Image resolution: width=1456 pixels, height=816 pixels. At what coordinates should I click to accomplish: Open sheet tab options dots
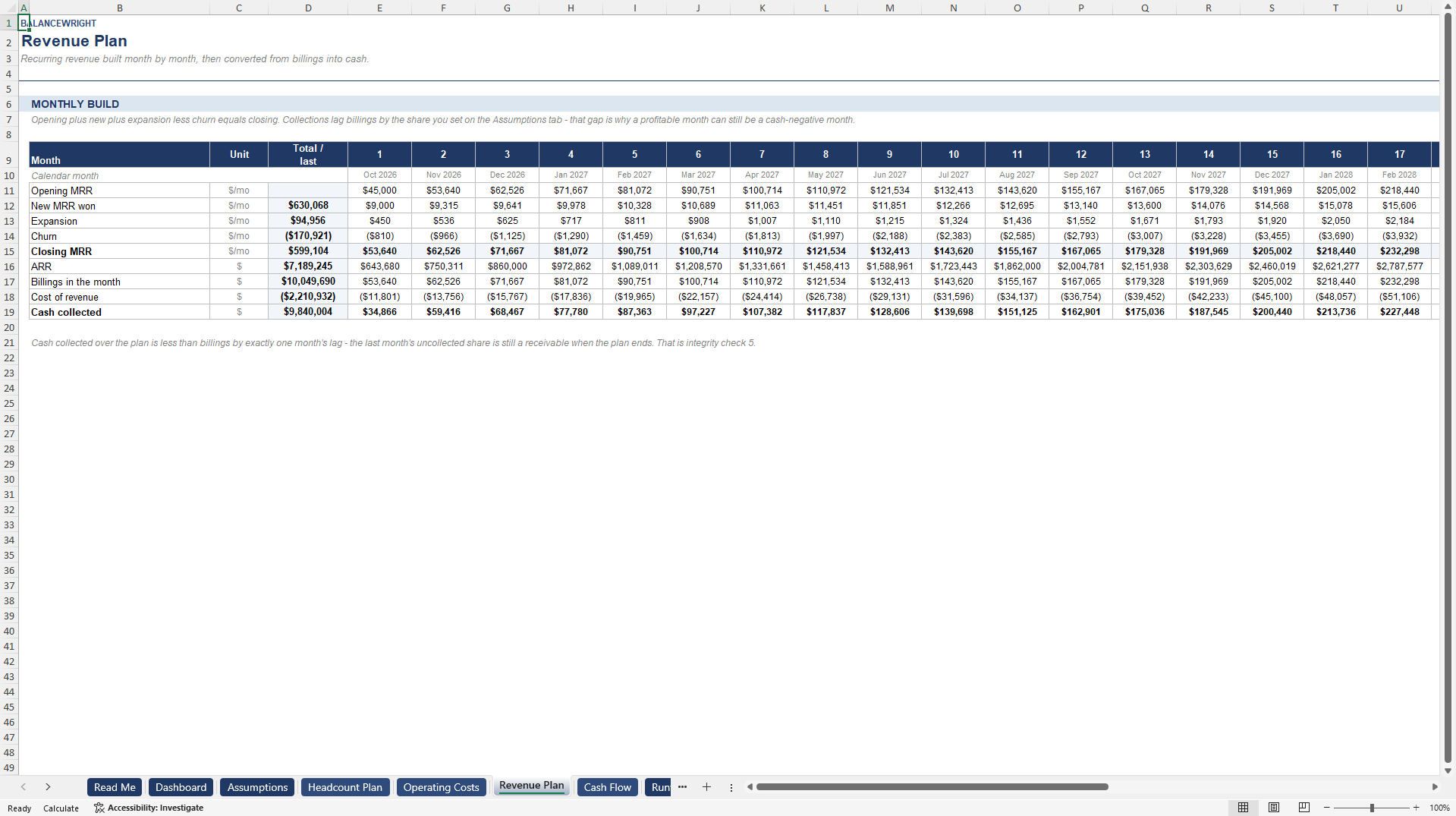[731, 787]
